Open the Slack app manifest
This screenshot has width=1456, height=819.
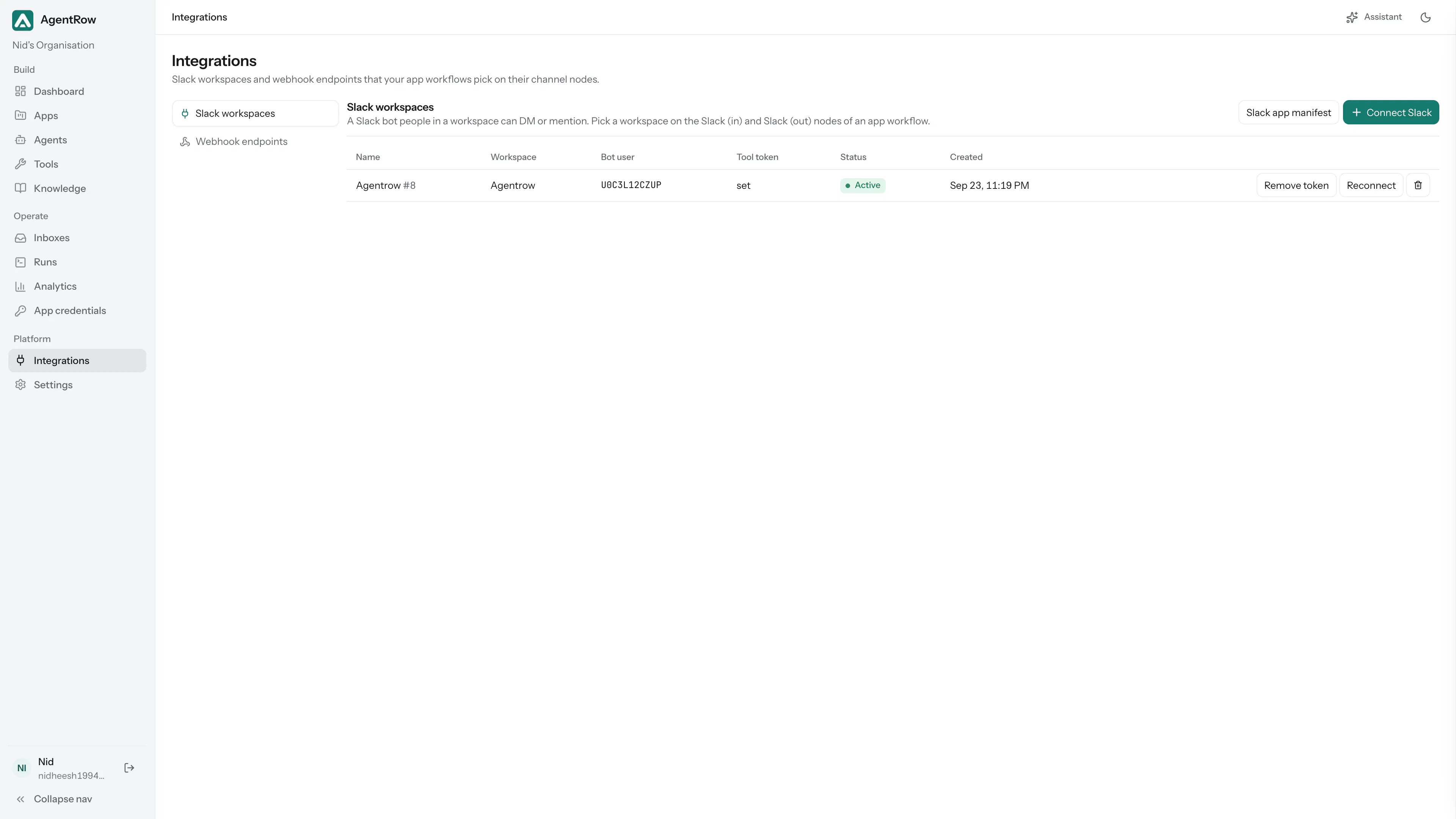[1289, 113]
